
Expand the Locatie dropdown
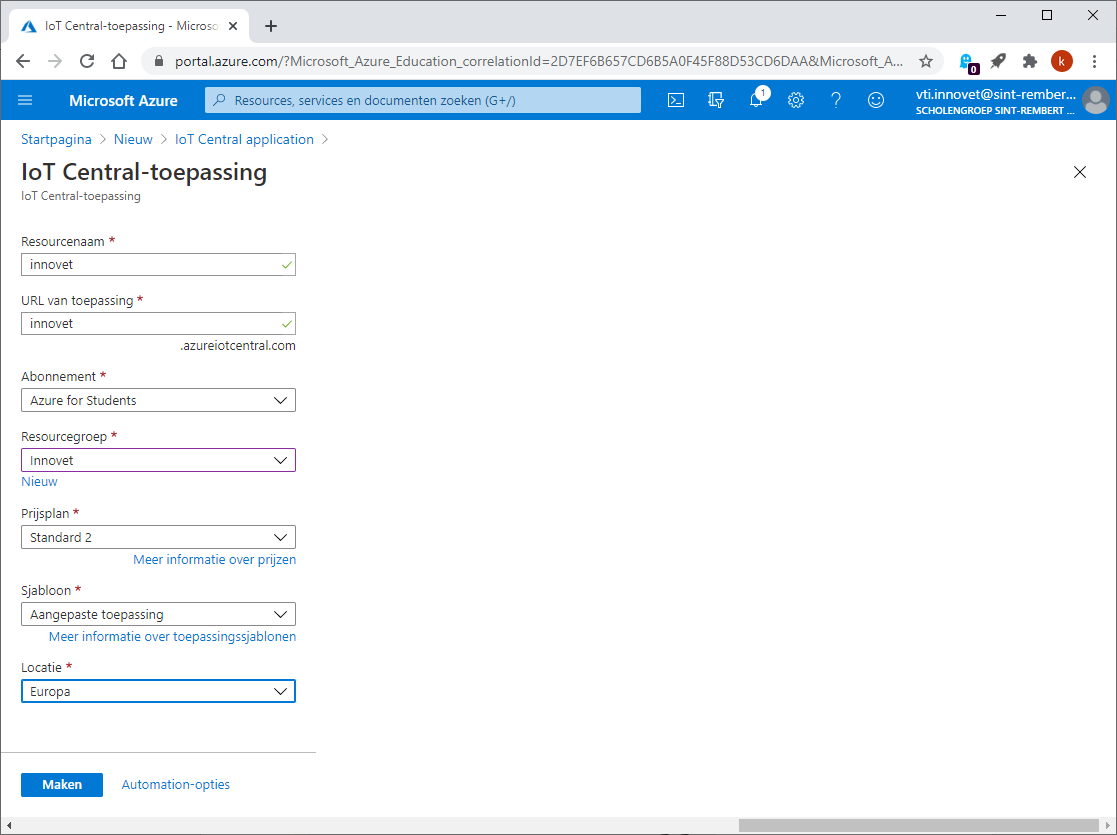point(158,691)
